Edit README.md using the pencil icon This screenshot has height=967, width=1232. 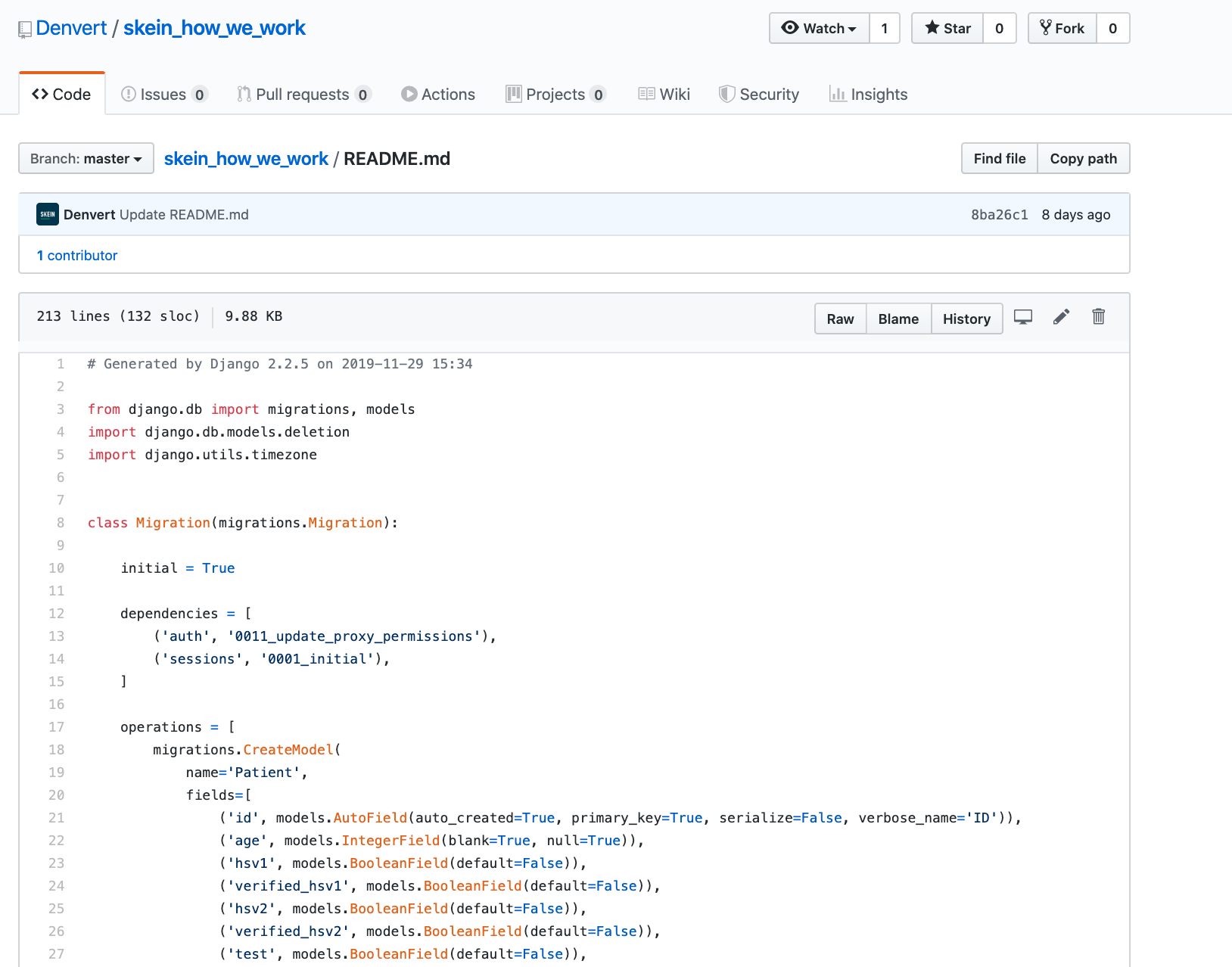point(1061,316)
